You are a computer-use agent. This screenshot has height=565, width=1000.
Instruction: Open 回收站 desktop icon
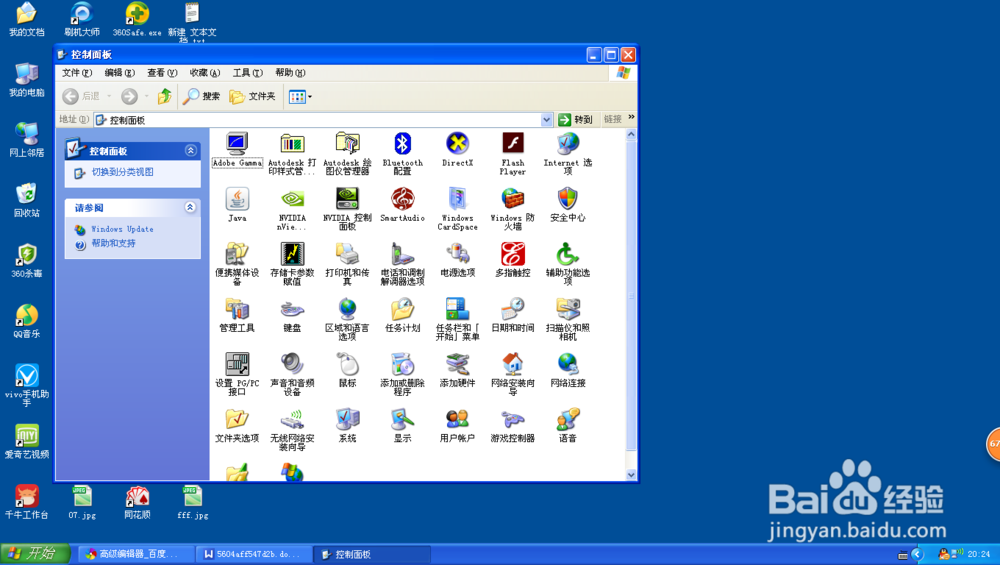coord(27,199)
